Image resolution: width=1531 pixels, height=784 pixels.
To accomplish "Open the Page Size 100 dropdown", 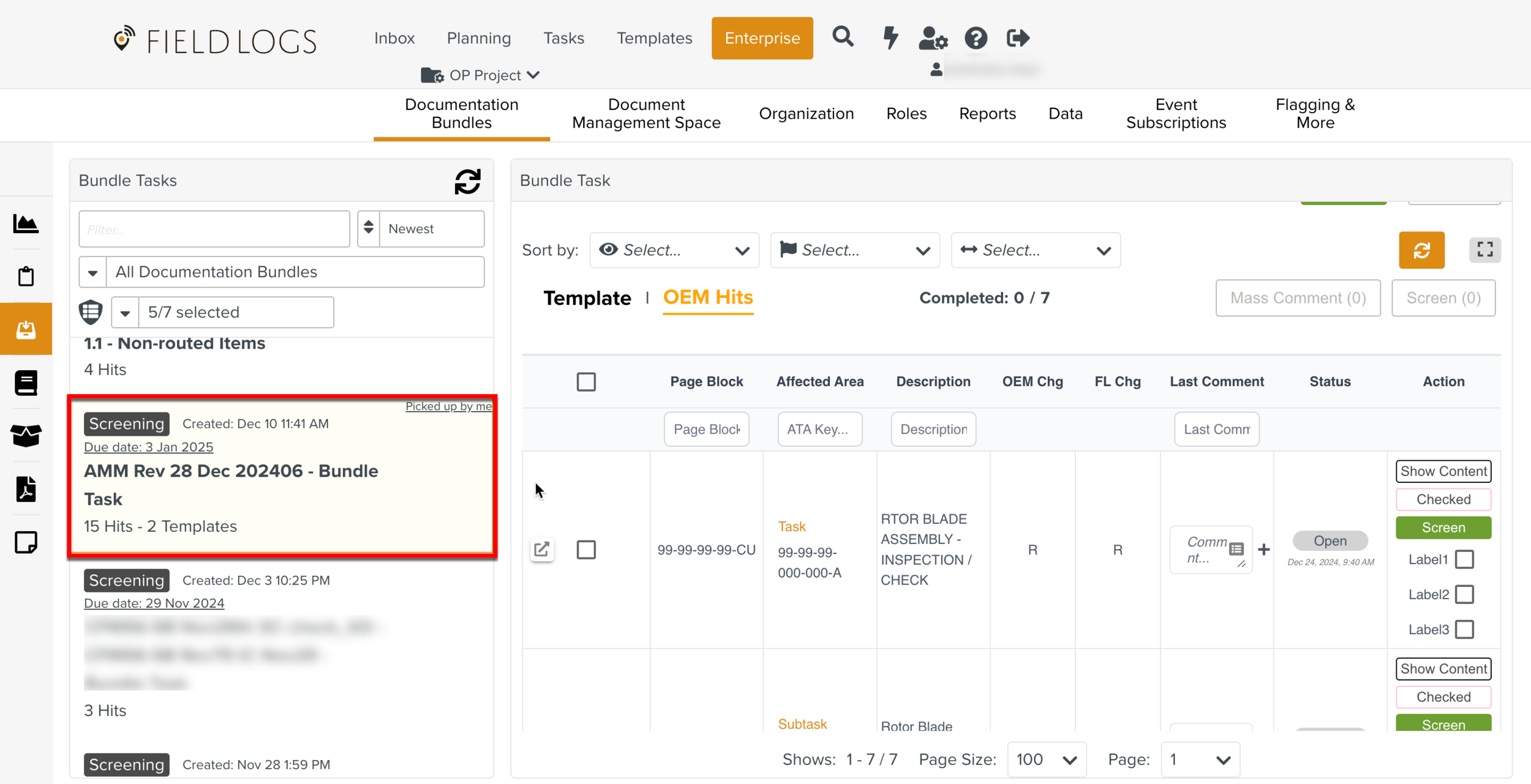I will point(1047,760).
